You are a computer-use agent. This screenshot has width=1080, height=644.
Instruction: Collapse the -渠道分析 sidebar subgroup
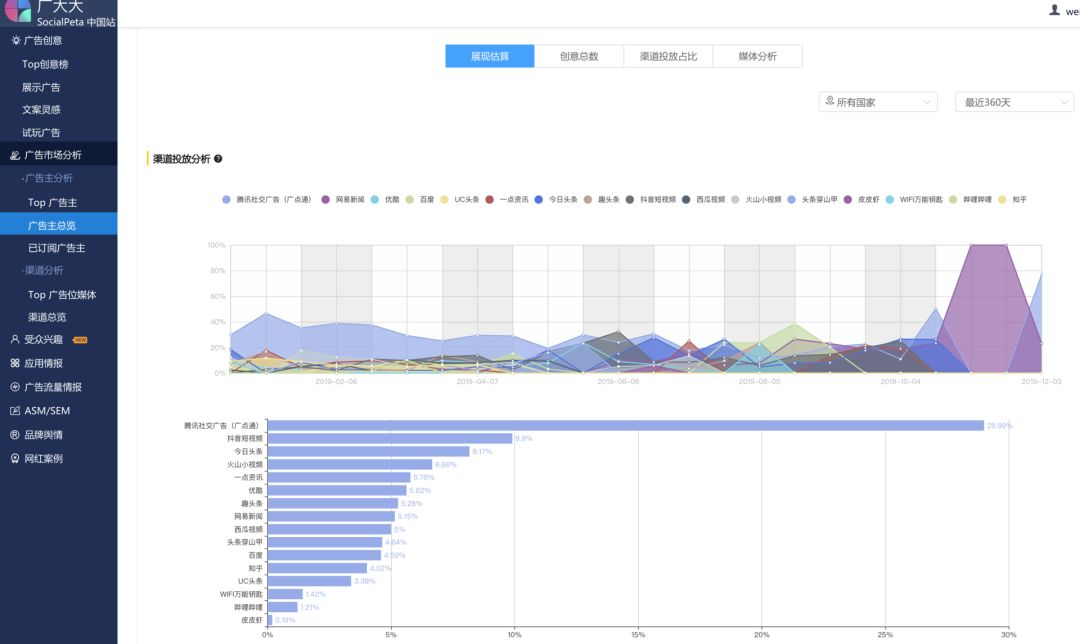click(x=42, y=270)
